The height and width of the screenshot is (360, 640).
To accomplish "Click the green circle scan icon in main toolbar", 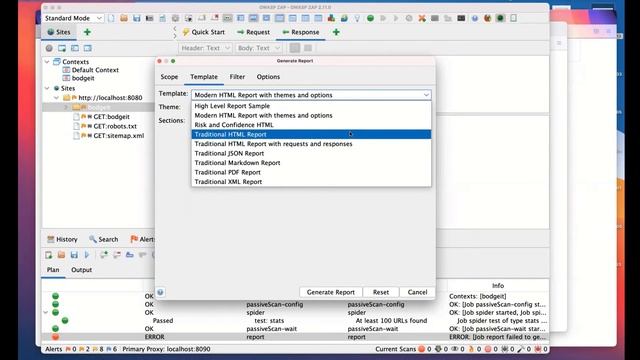I will pos(370,18).
